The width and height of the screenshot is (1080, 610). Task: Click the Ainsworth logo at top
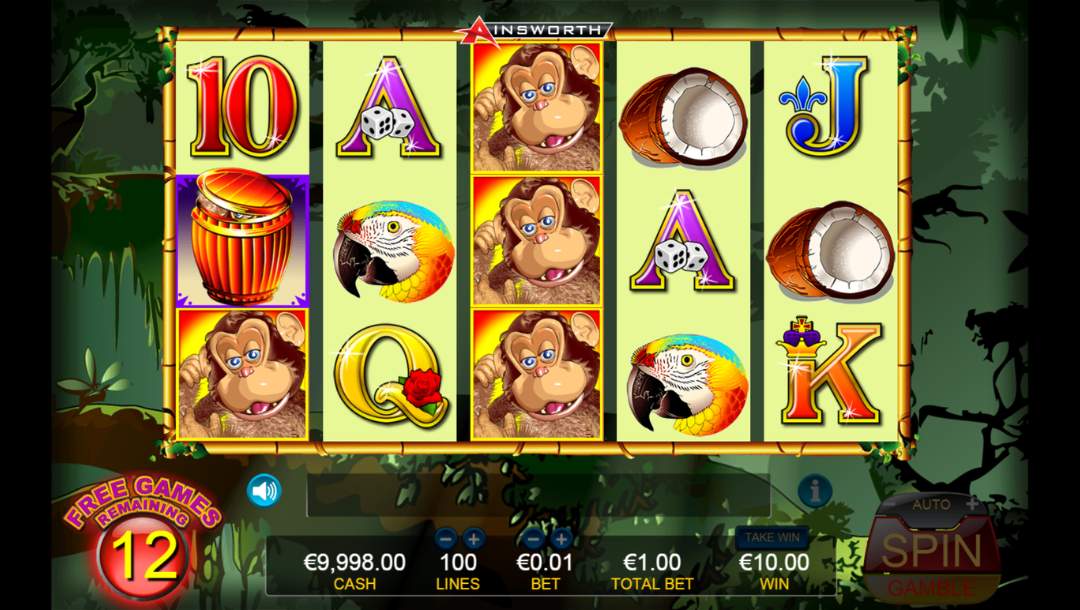tap(534, 31)
